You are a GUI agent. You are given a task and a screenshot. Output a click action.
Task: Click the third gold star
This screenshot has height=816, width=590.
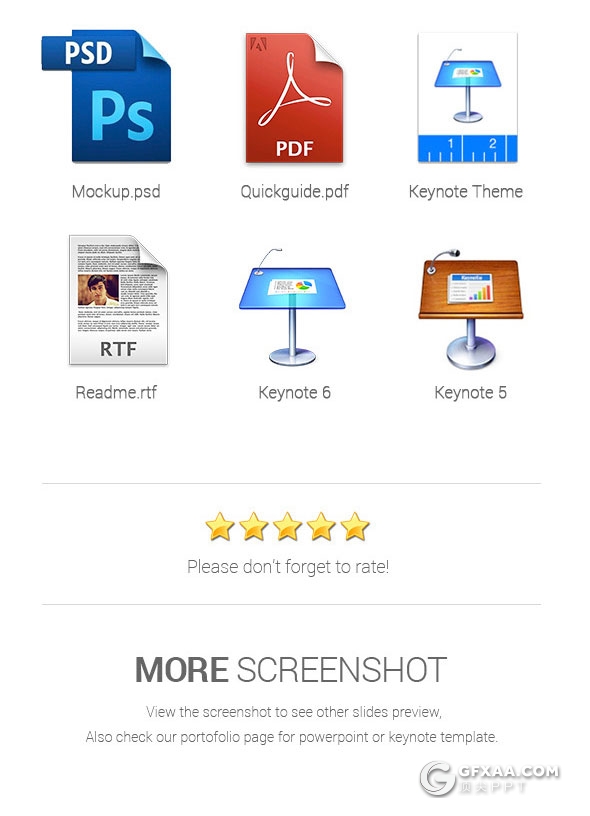pyautogui.click(x=288, y=526)
